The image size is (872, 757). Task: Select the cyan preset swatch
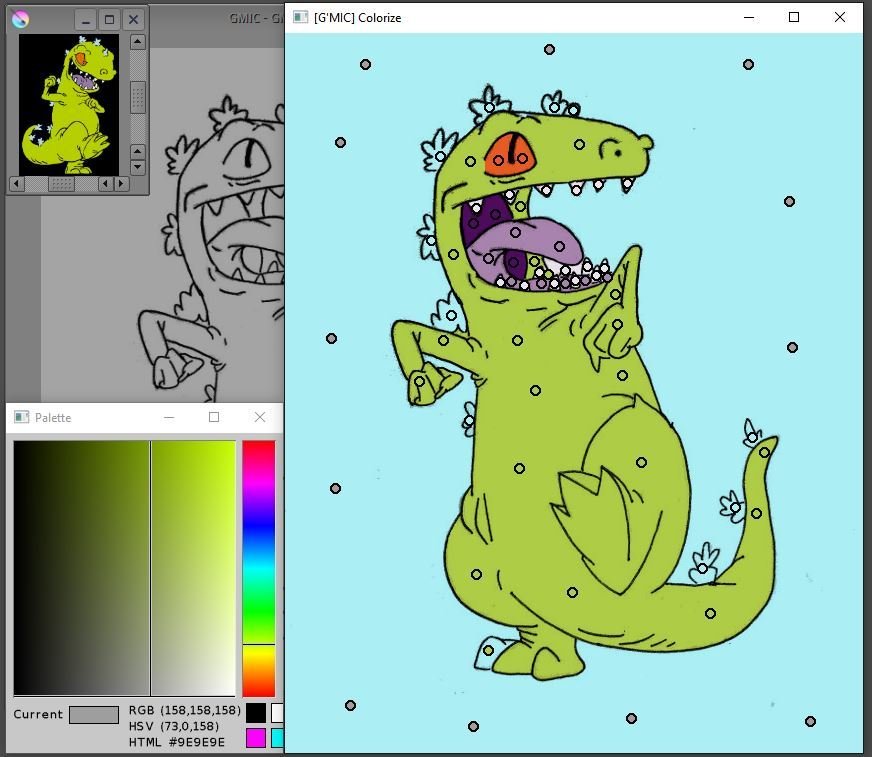(277, 738)
